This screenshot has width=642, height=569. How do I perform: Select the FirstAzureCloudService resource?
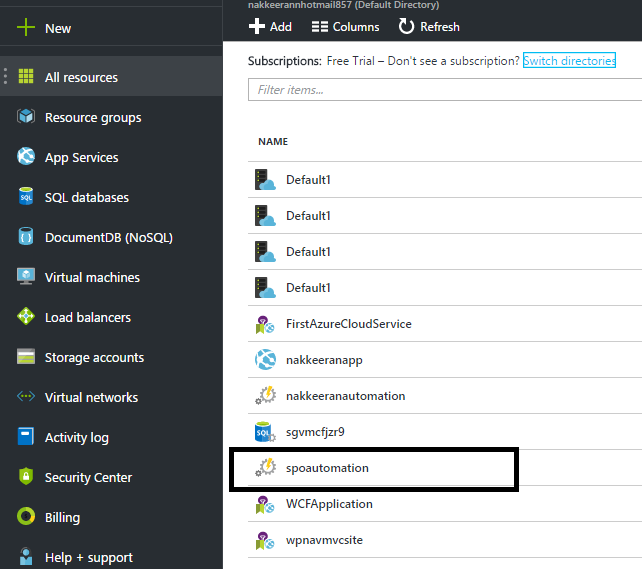[x=348, y=324]
